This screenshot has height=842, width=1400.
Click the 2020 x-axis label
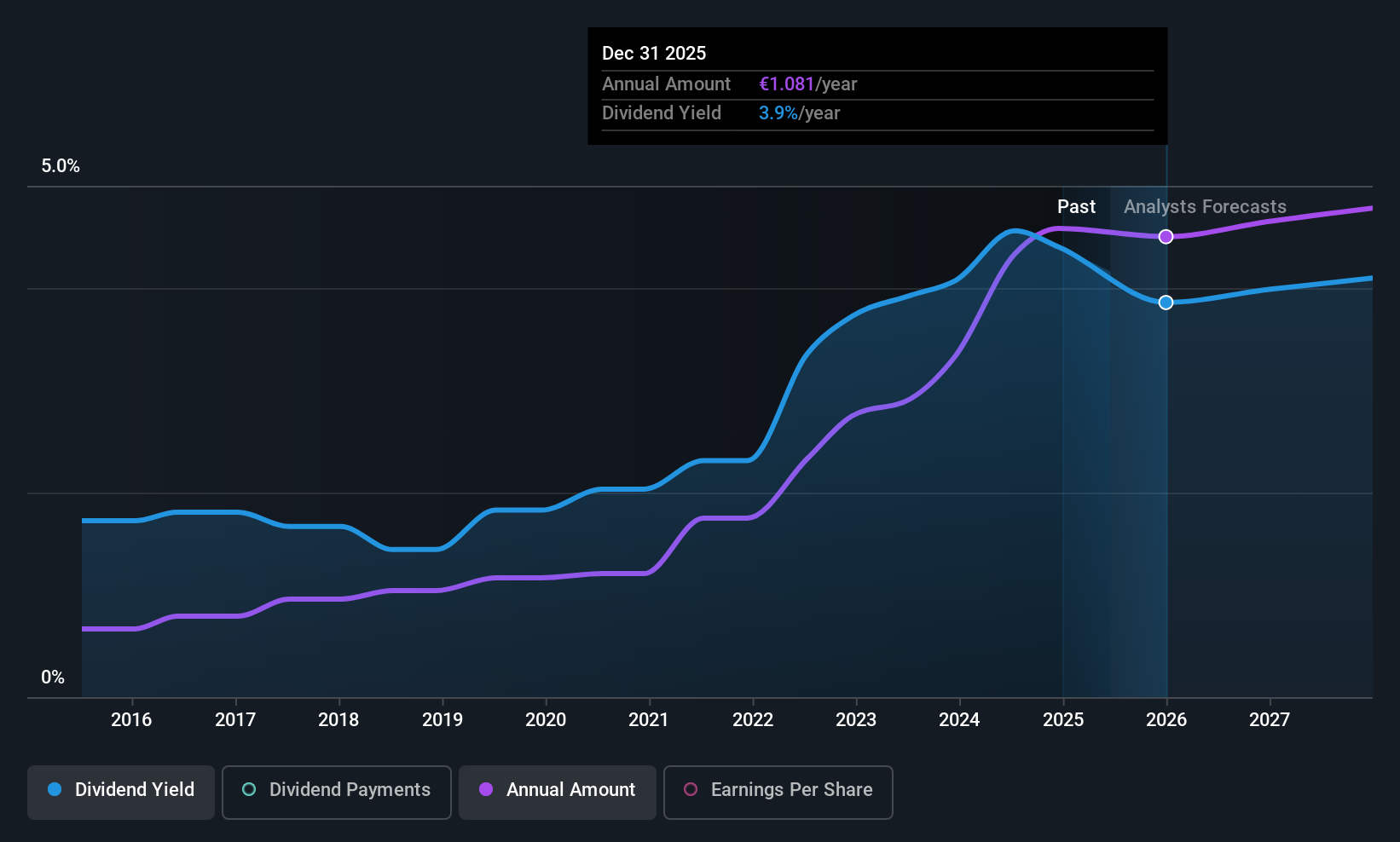pyautogui.click(x=546, y=720)
